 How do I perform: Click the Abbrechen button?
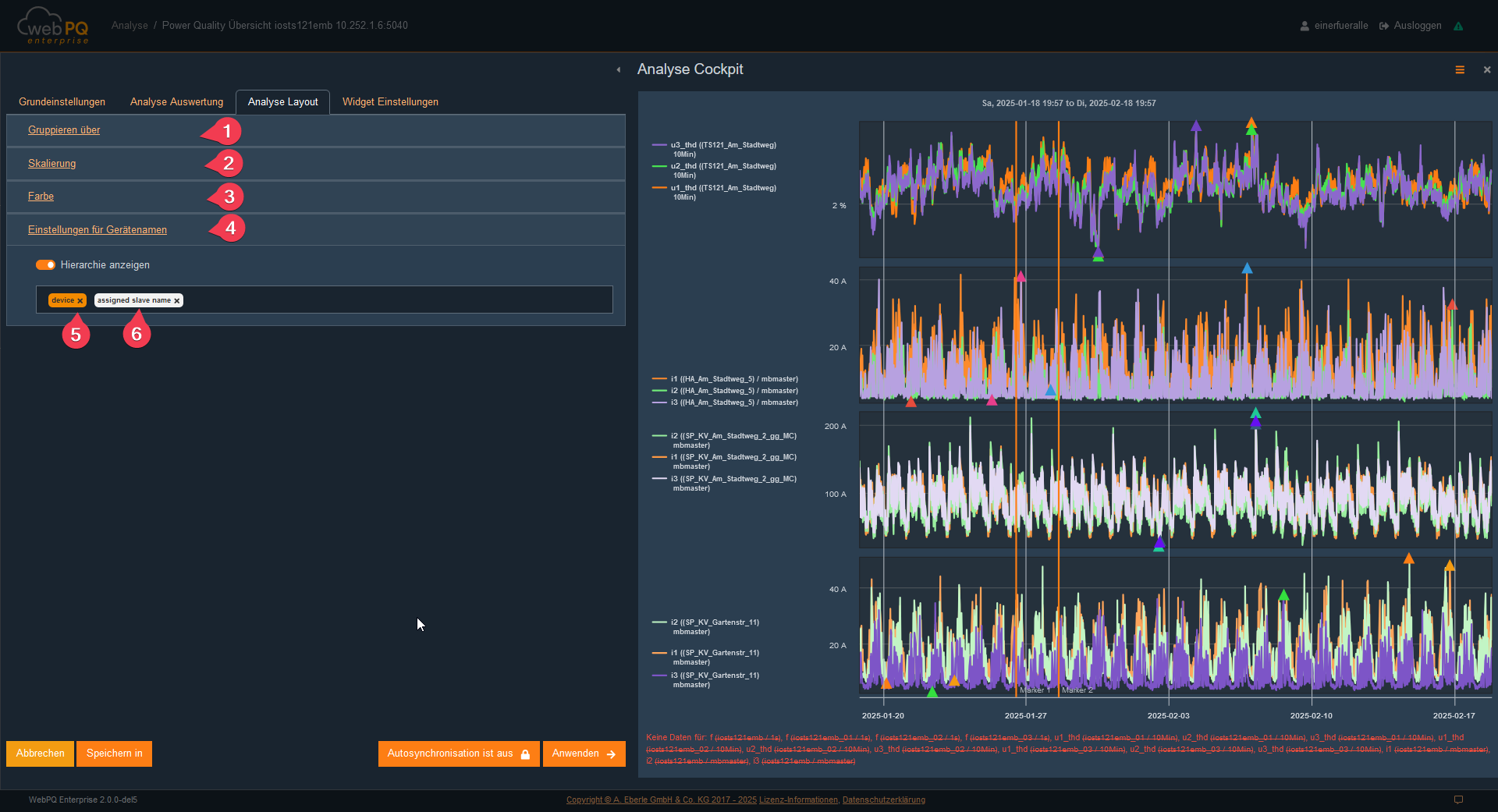41,753
